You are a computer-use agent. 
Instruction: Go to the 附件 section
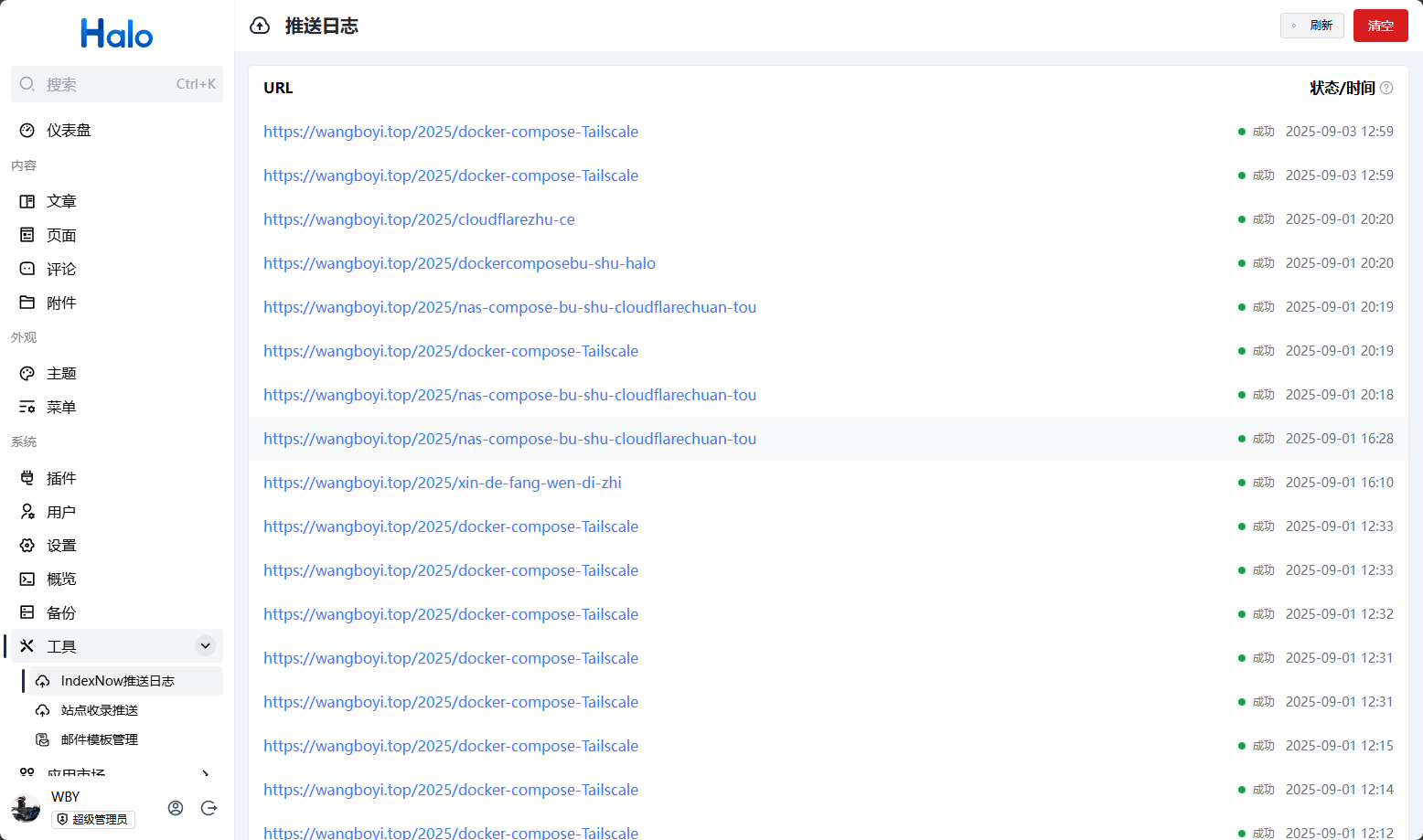(x=61, y=303)
